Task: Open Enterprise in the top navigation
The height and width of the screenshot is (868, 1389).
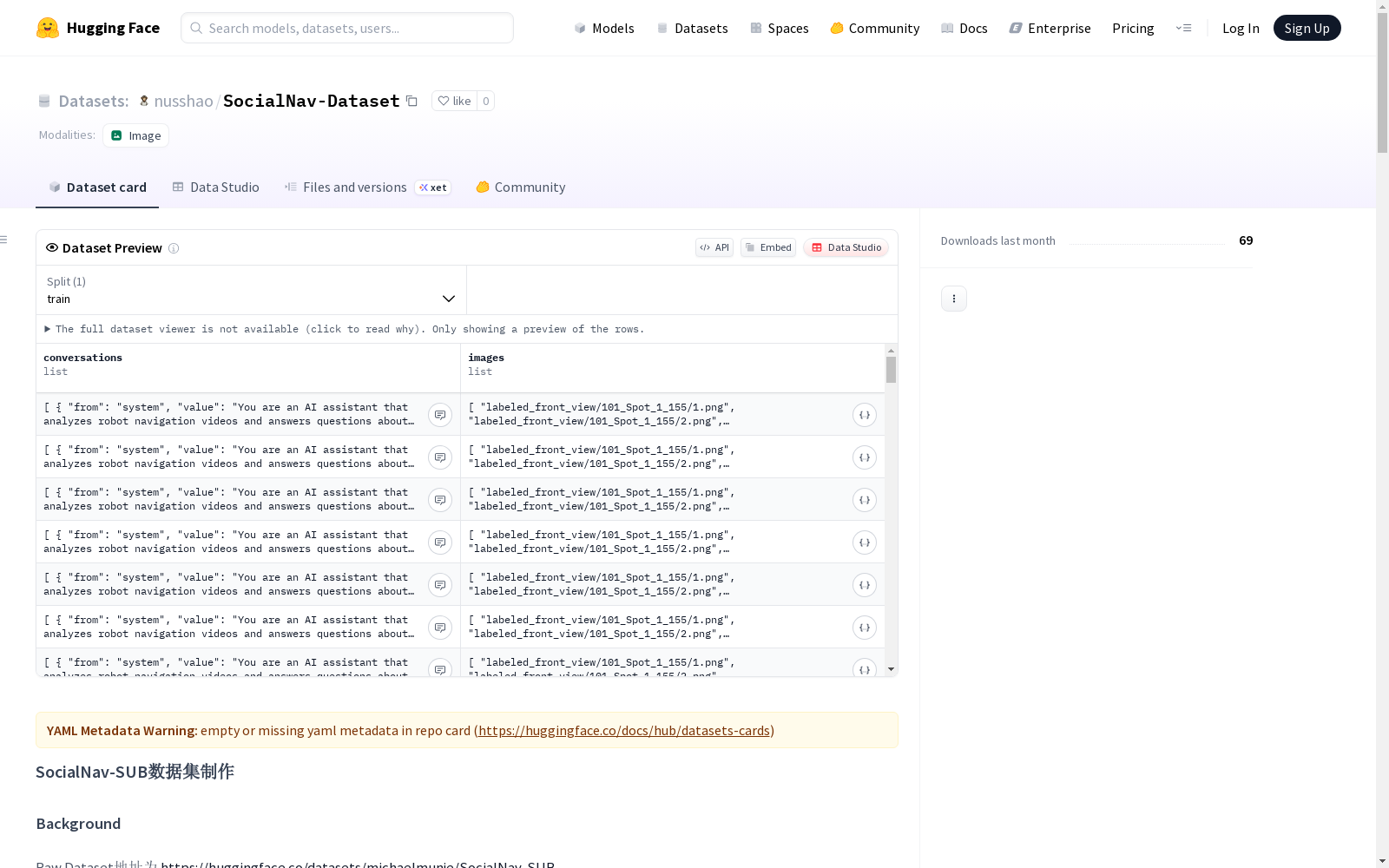Action: [1050, 28]
